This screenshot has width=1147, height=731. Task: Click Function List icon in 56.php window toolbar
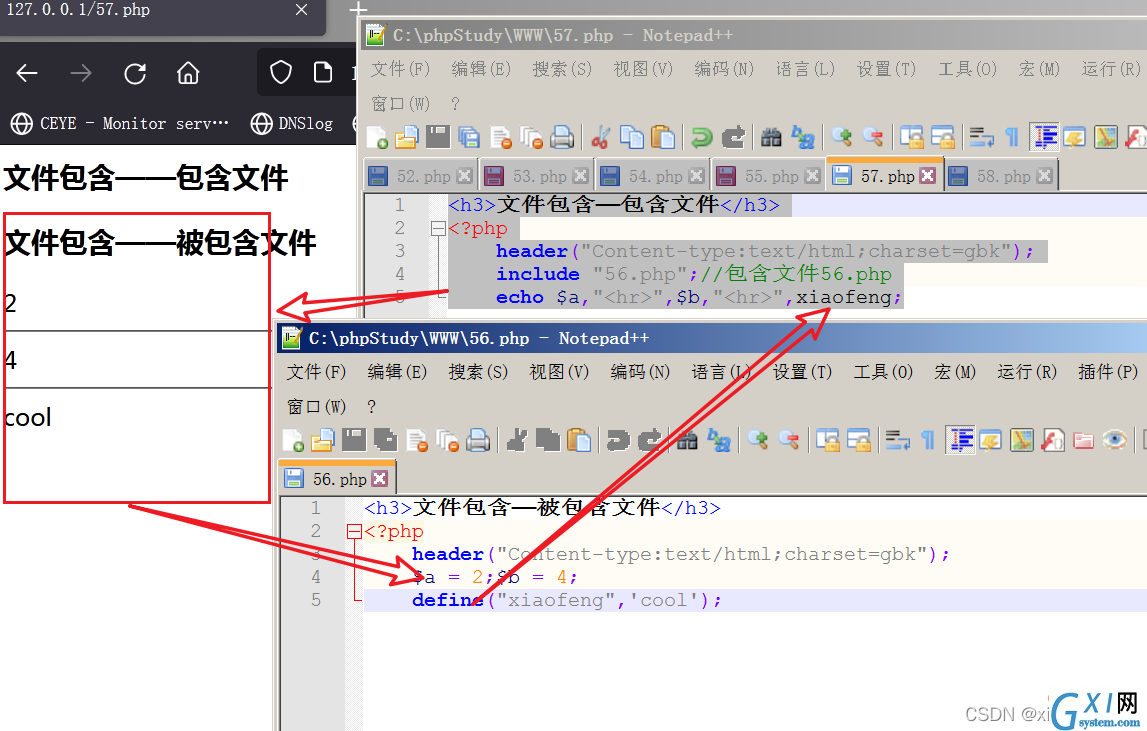1053,440
